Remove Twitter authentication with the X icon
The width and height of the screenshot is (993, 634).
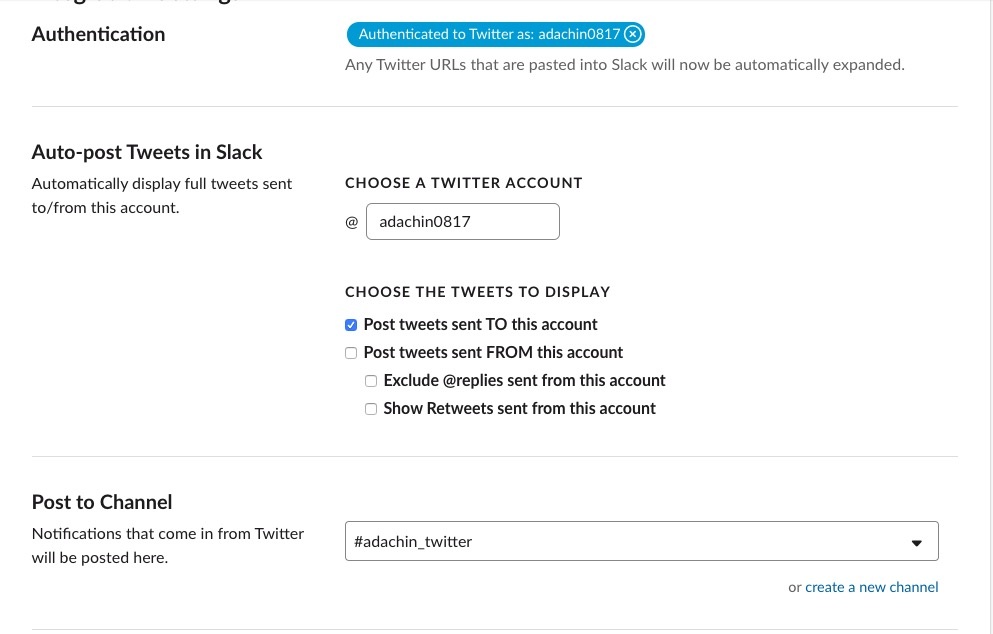pos(632,35)
